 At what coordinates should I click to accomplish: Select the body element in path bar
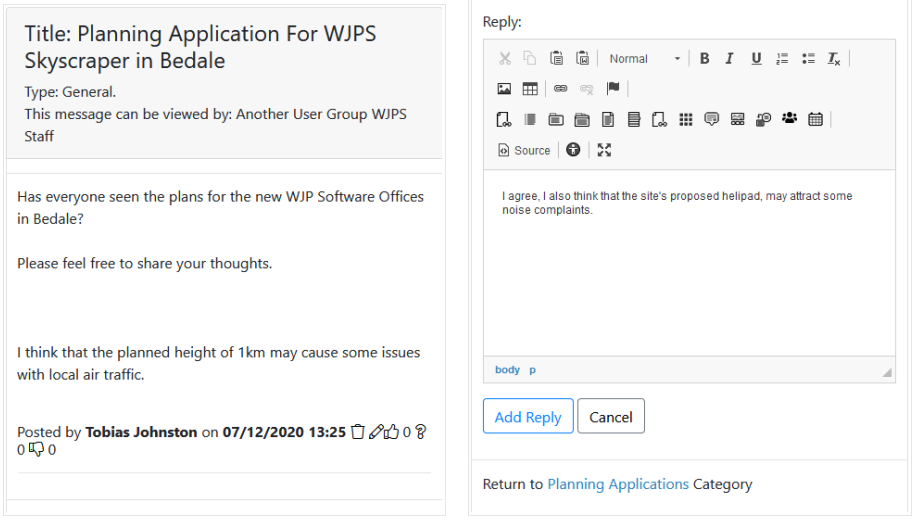click(x=507, y=370)
